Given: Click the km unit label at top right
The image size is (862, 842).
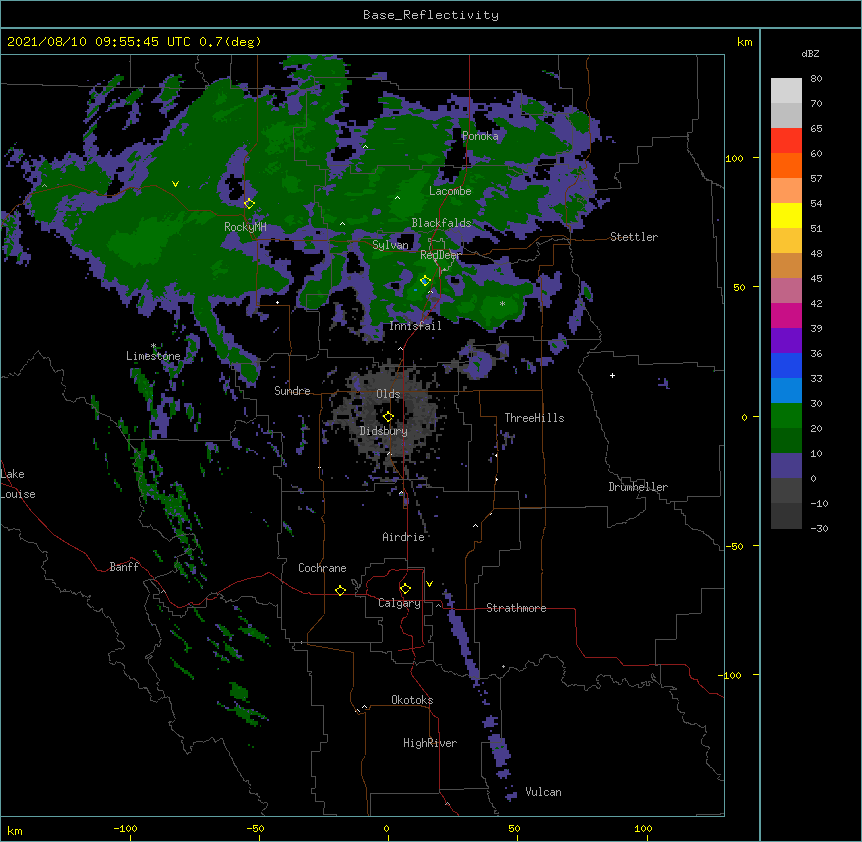Looking at the screenshot, I should coord(744,42).
